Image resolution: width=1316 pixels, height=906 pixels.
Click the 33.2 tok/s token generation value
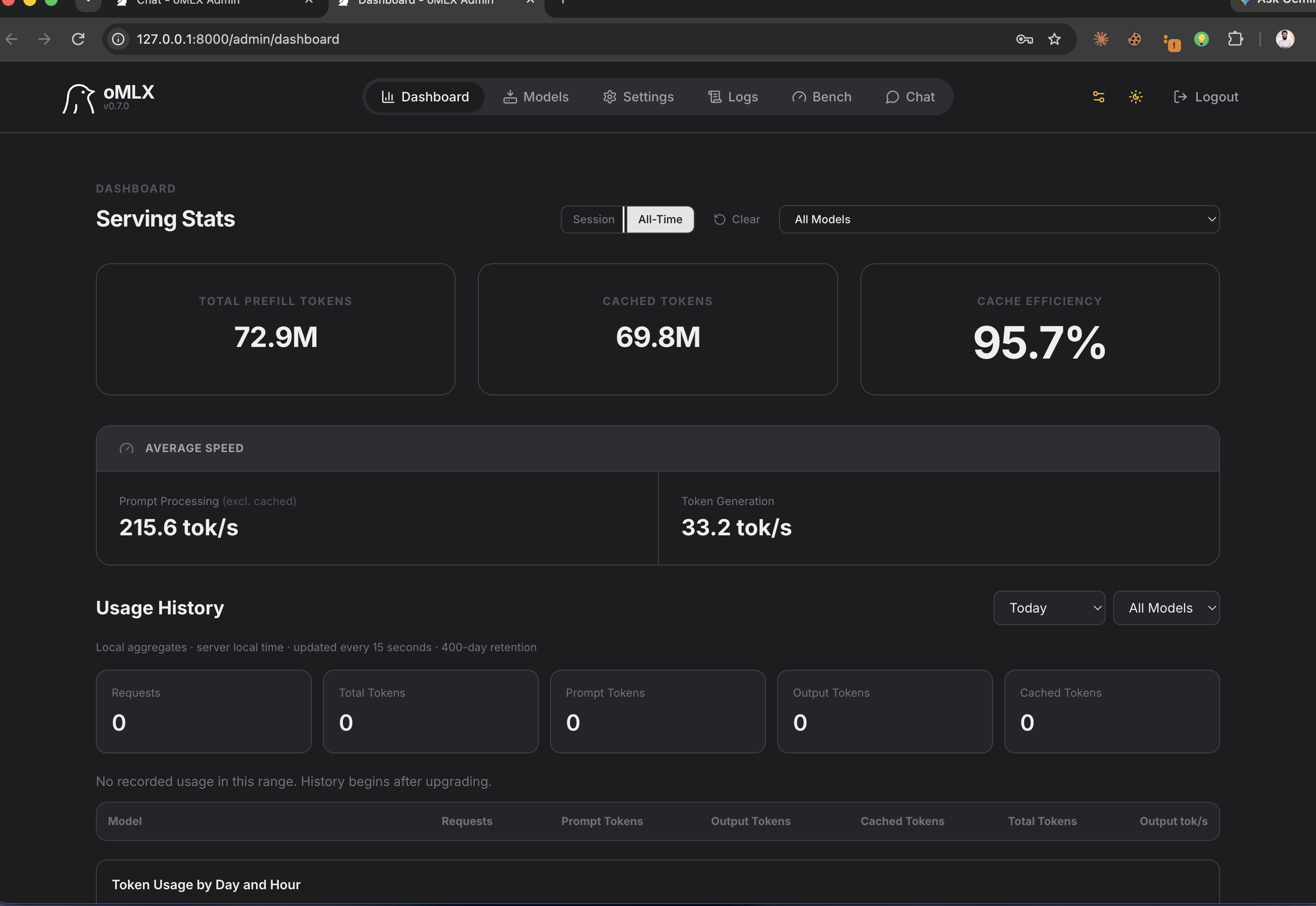click(x=736, y=527)
